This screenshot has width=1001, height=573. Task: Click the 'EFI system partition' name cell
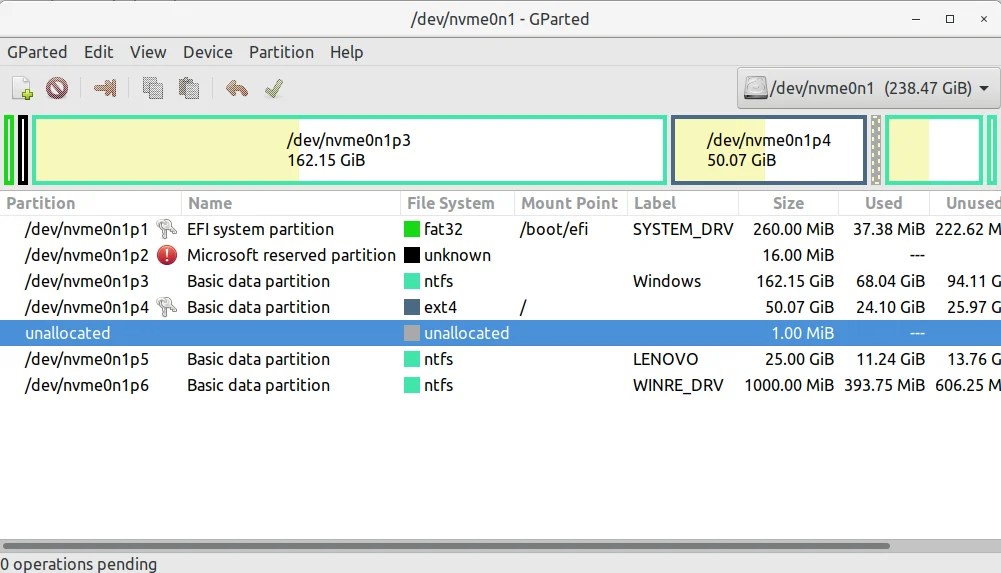[x=260, y=229]
